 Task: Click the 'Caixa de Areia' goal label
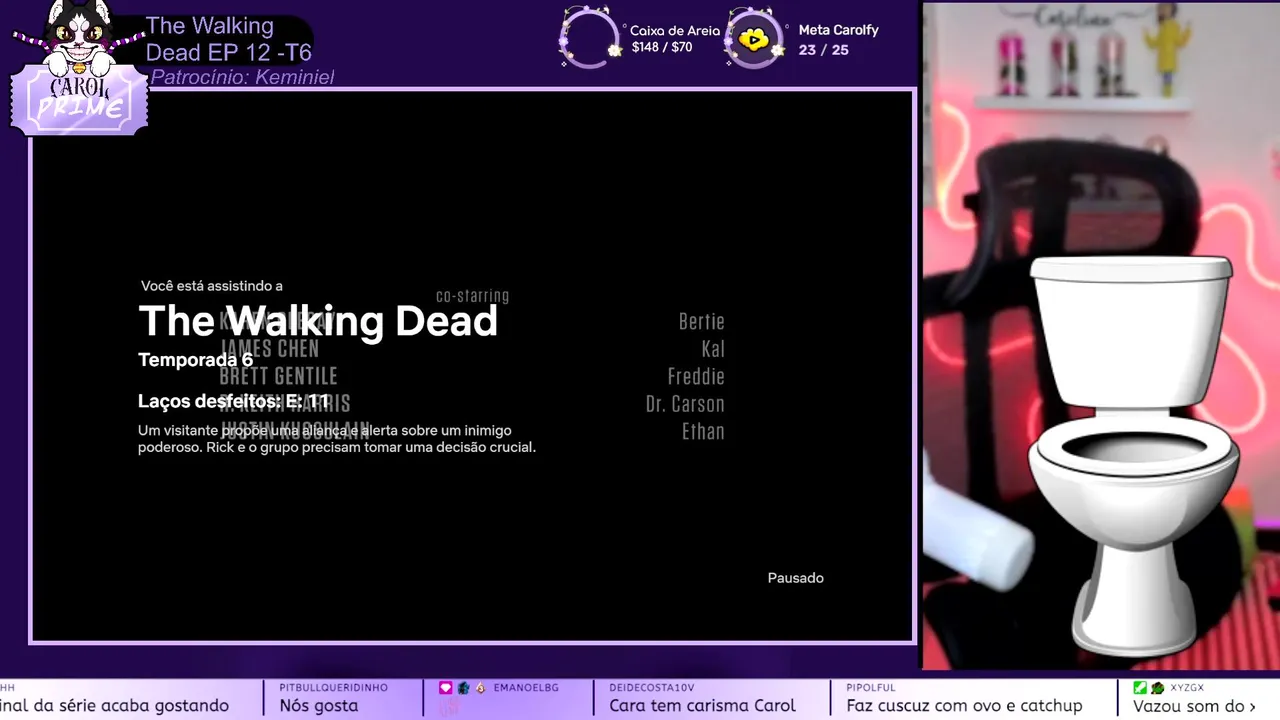pos(675,31)
